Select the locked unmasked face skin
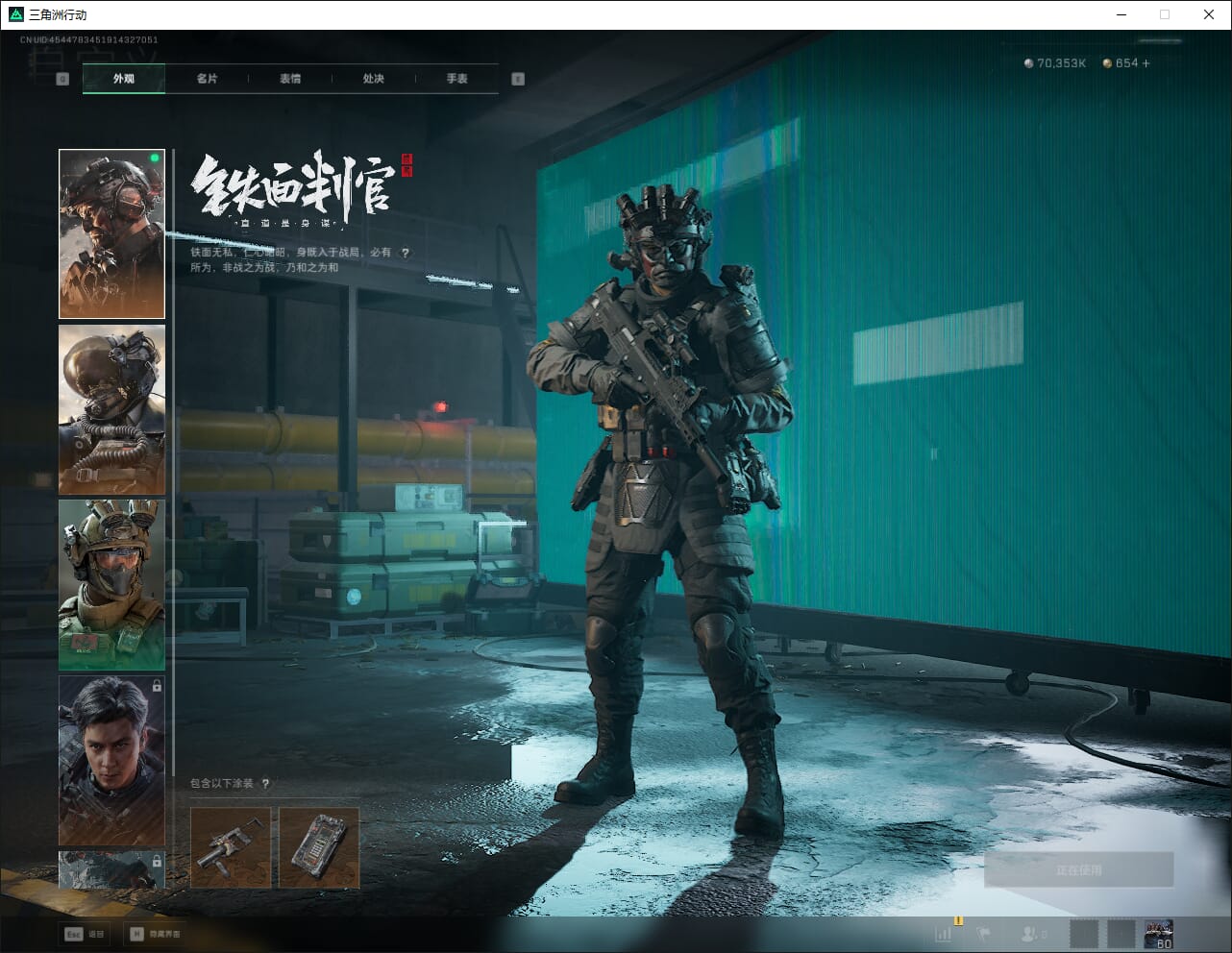This screenshot has width=1232, height=953. pyautogui.click(x=111, y=760)
